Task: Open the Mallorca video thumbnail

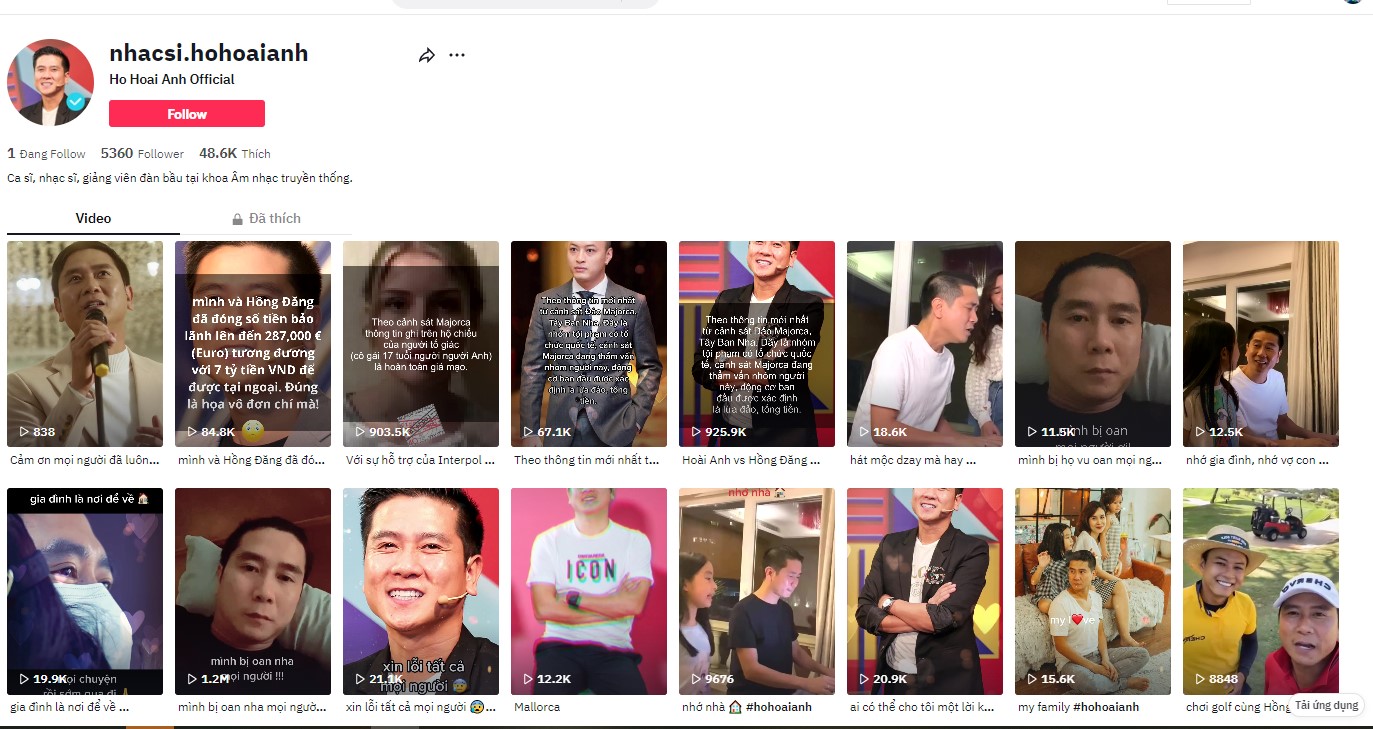Action: [588, 590]
